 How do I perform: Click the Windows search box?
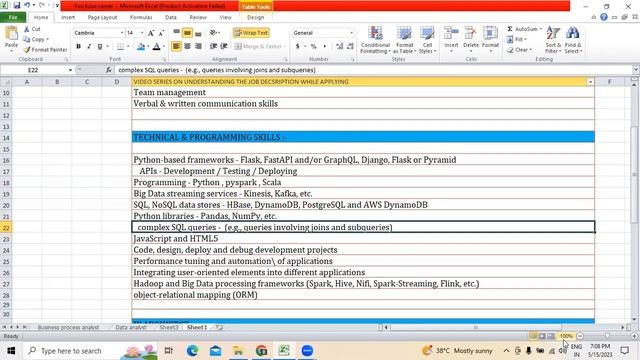pos(91,351)
